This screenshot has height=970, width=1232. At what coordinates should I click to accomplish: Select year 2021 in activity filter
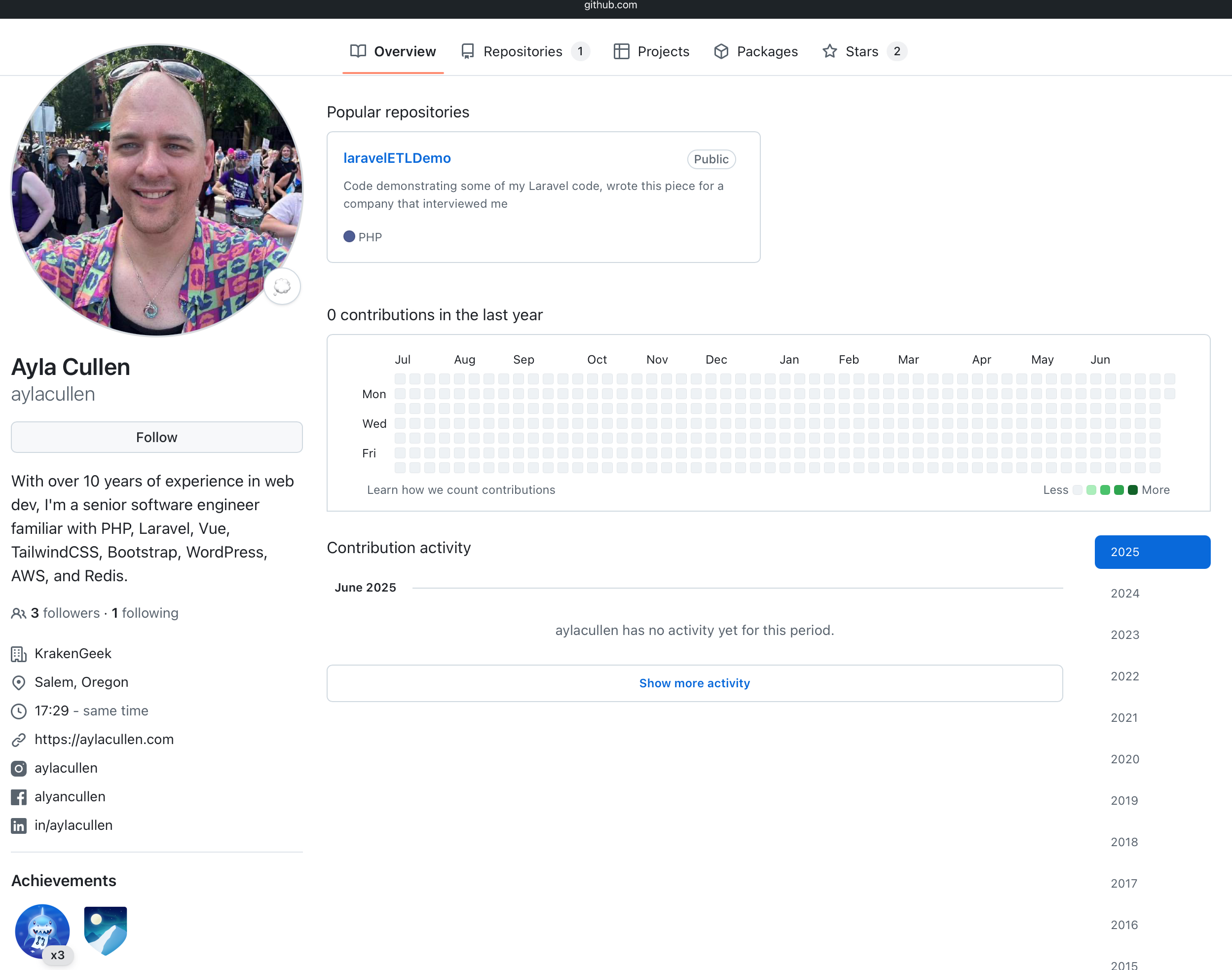point(1153,718)
